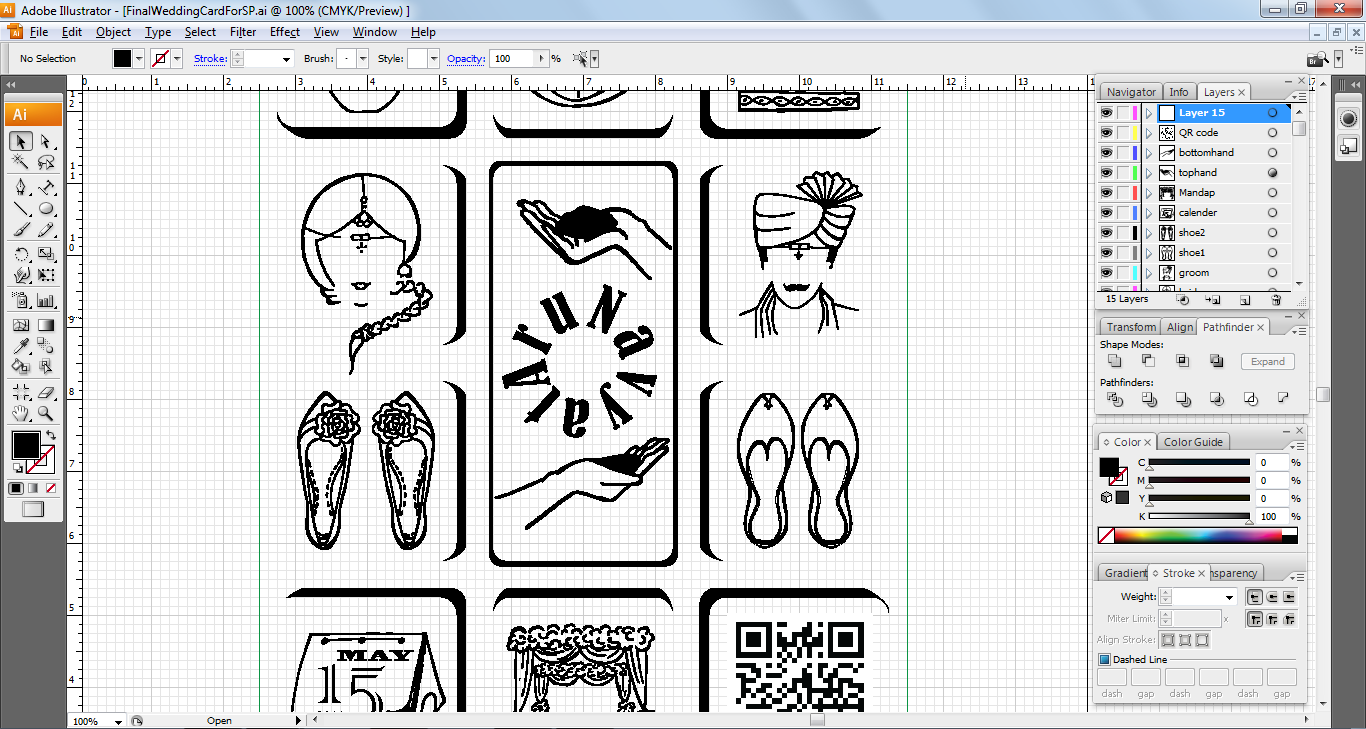1366x729 pixels.
Task: Click Create New Sublayer icon in Layers
Action: coord(1213,299)
